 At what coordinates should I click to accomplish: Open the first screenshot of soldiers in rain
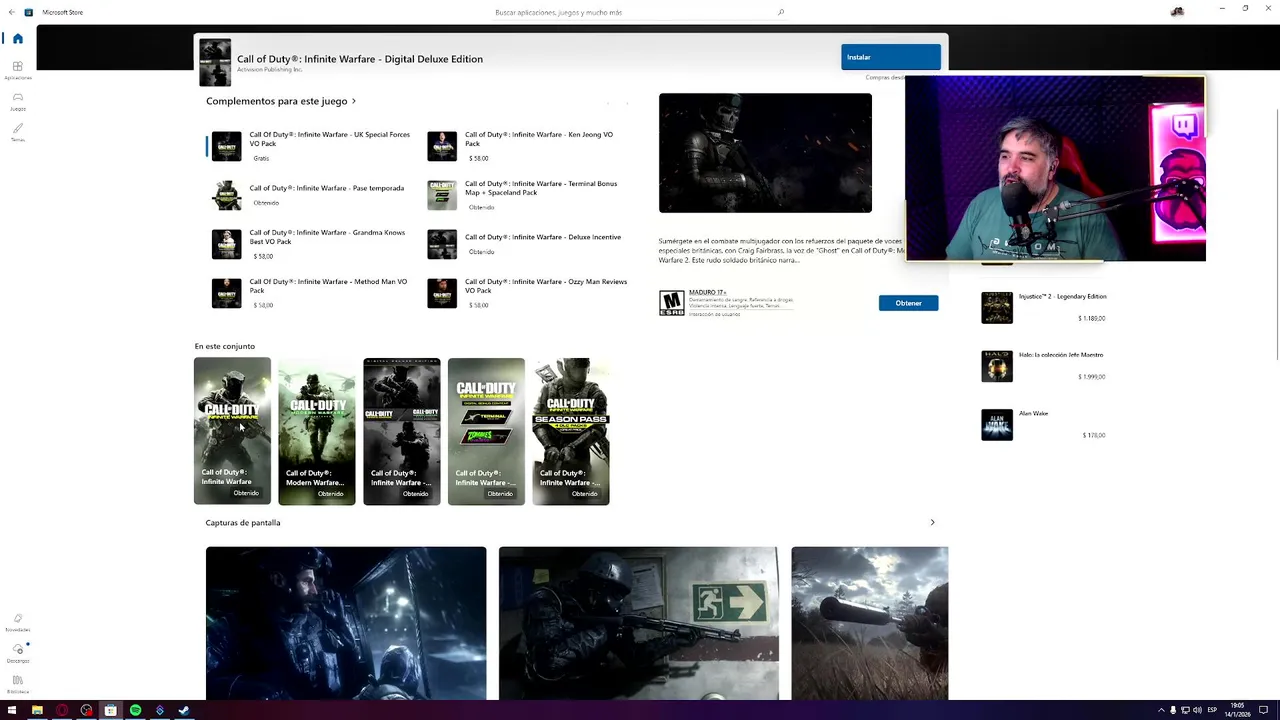click(x=346, y=623)
